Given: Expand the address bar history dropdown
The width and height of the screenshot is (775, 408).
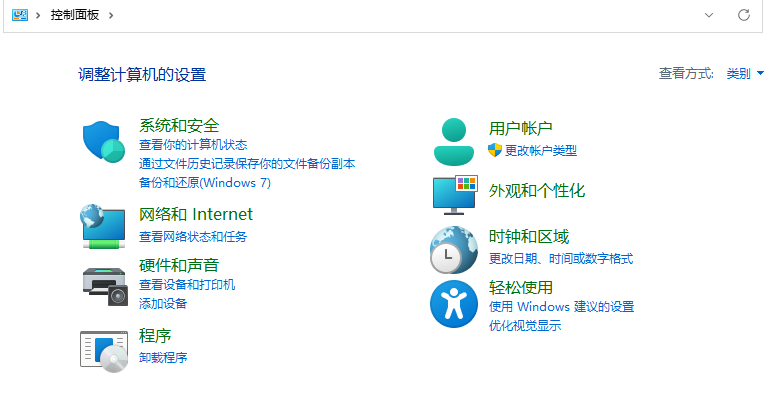Looking at the screenshot, I should tap(709, 15).
